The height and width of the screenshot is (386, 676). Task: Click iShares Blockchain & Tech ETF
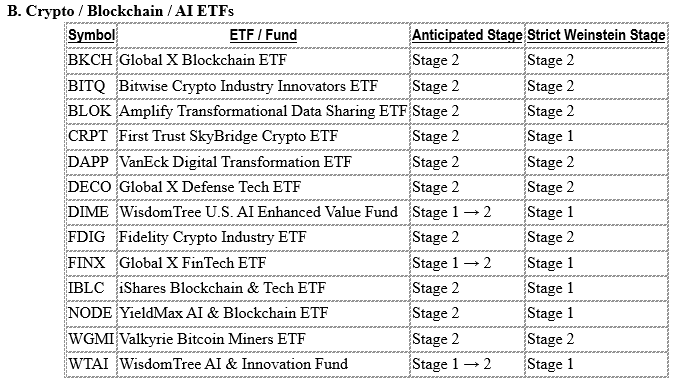[222, 288]
